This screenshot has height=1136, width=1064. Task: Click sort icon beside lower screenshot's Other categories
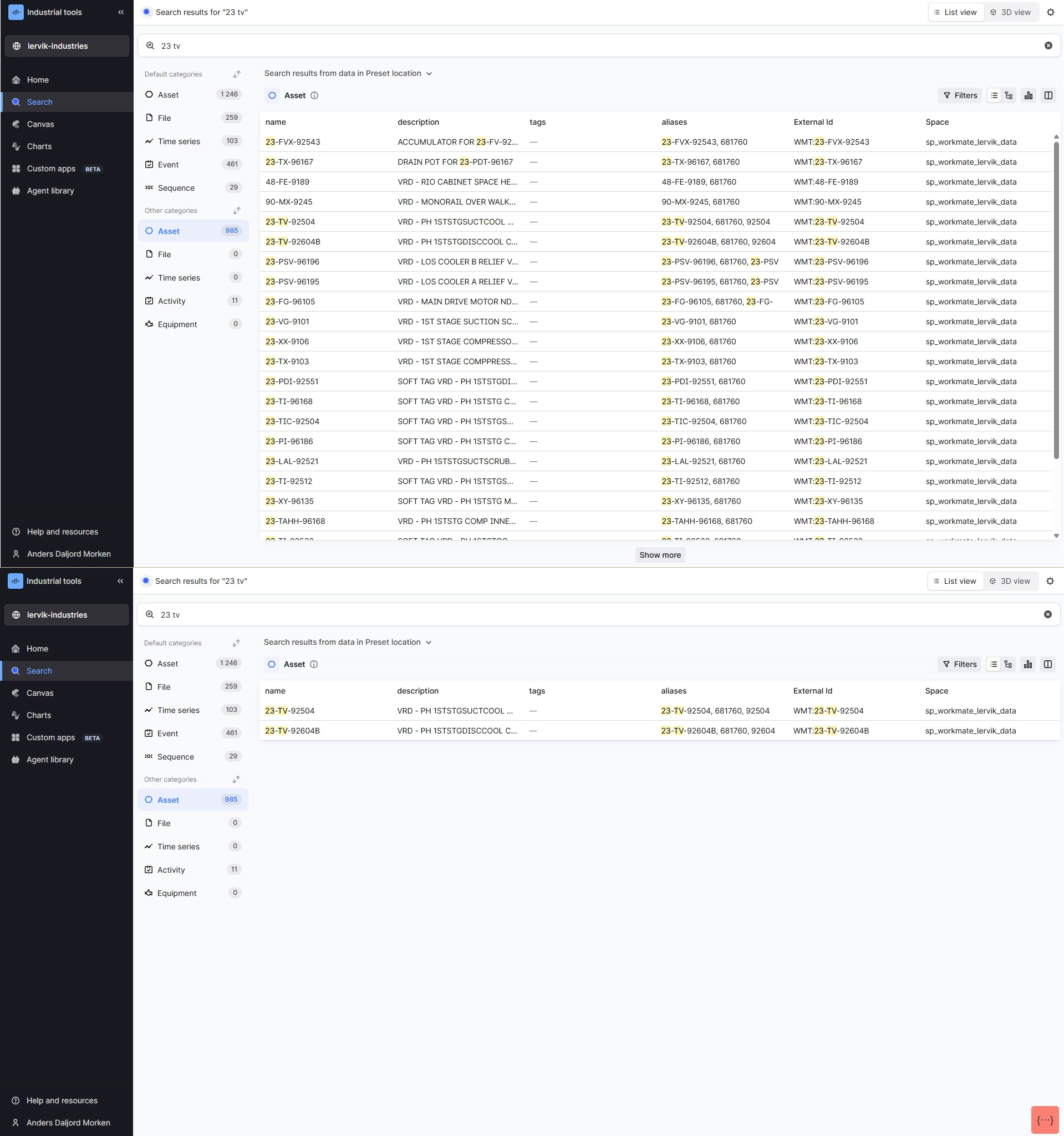pos(236,780)
